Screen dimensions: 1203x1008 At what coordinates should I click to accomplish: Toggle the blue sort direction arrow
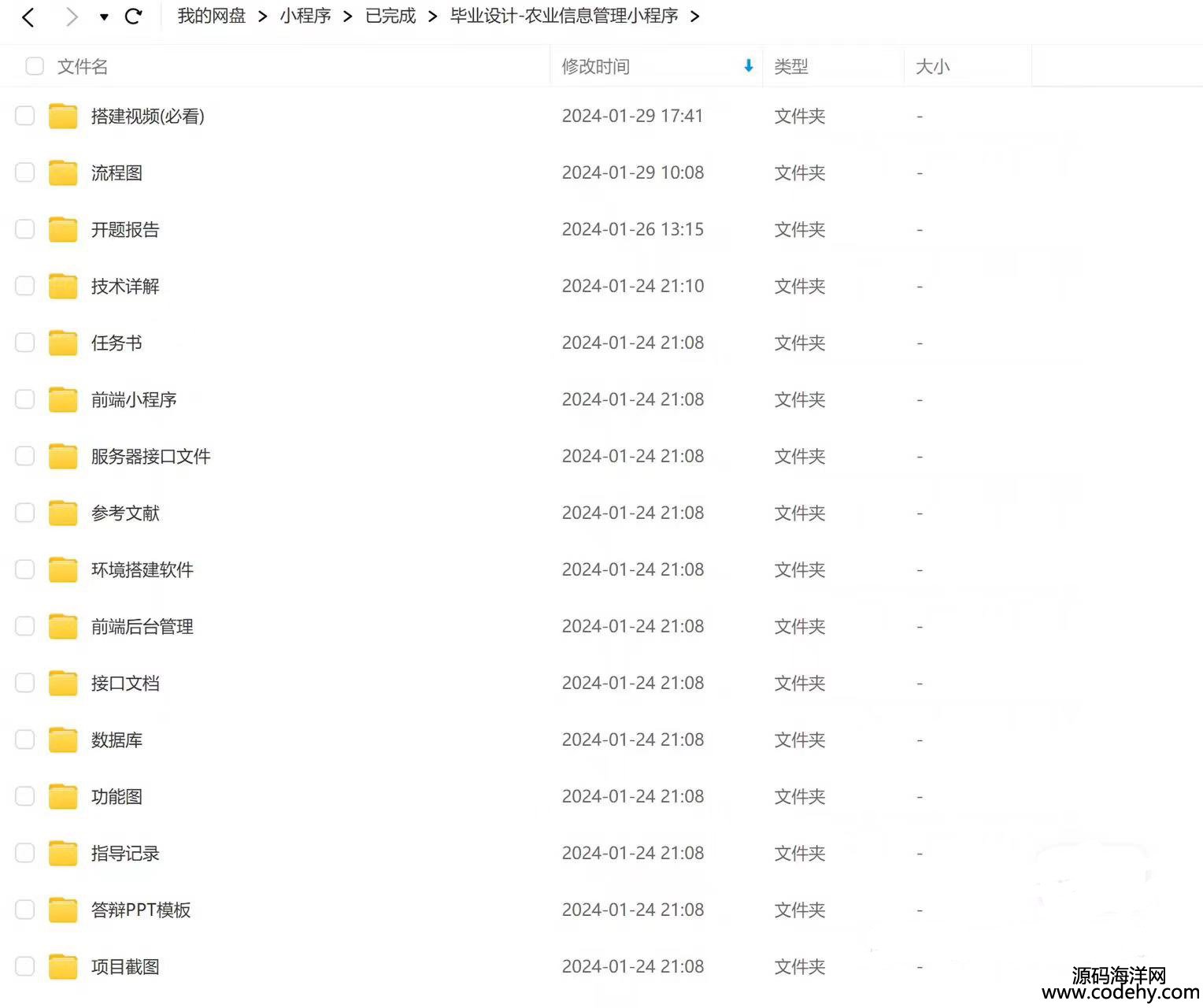(749, 66)
